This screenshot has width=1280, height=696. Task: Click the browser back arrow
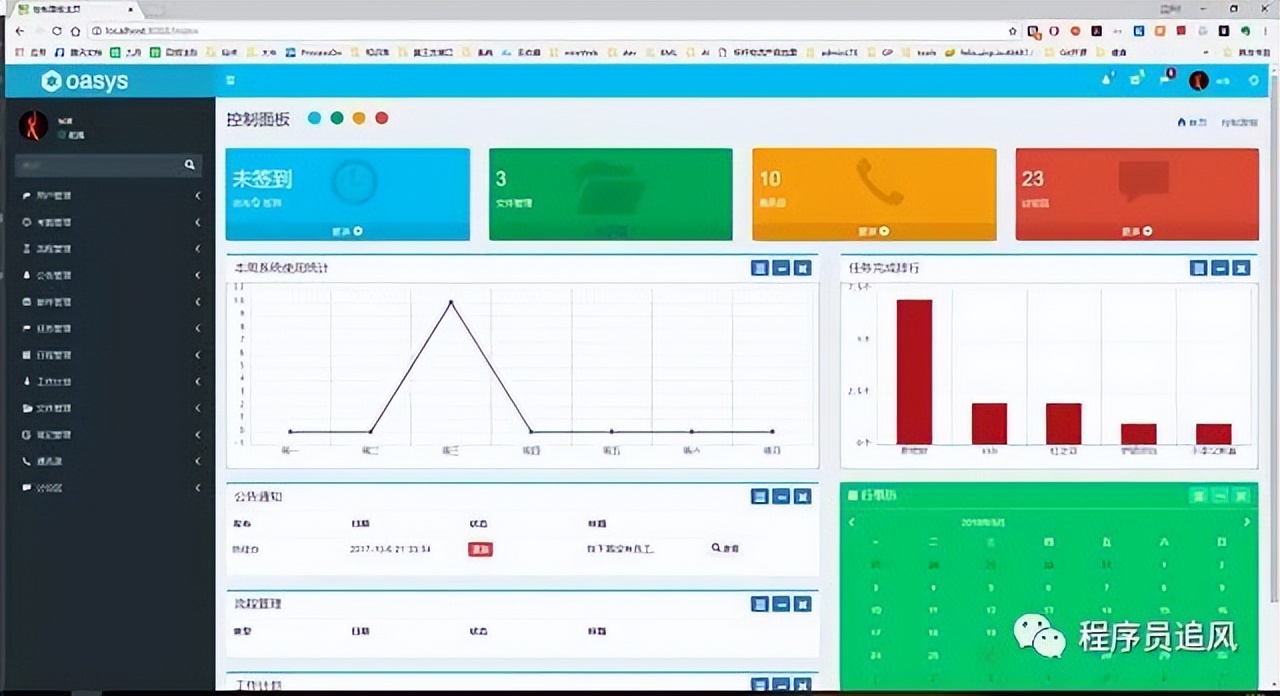19,31
